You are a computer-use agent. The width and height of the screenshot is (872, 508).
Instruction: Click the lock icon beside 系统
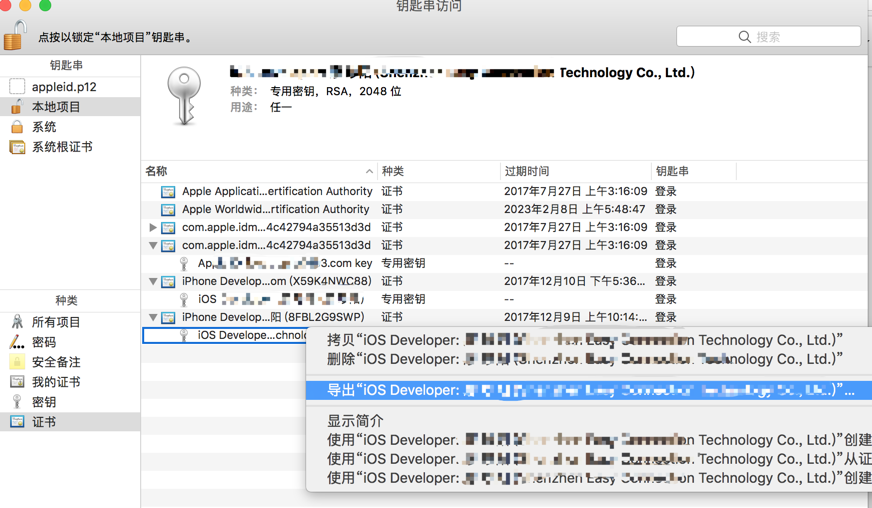(17, 127)
